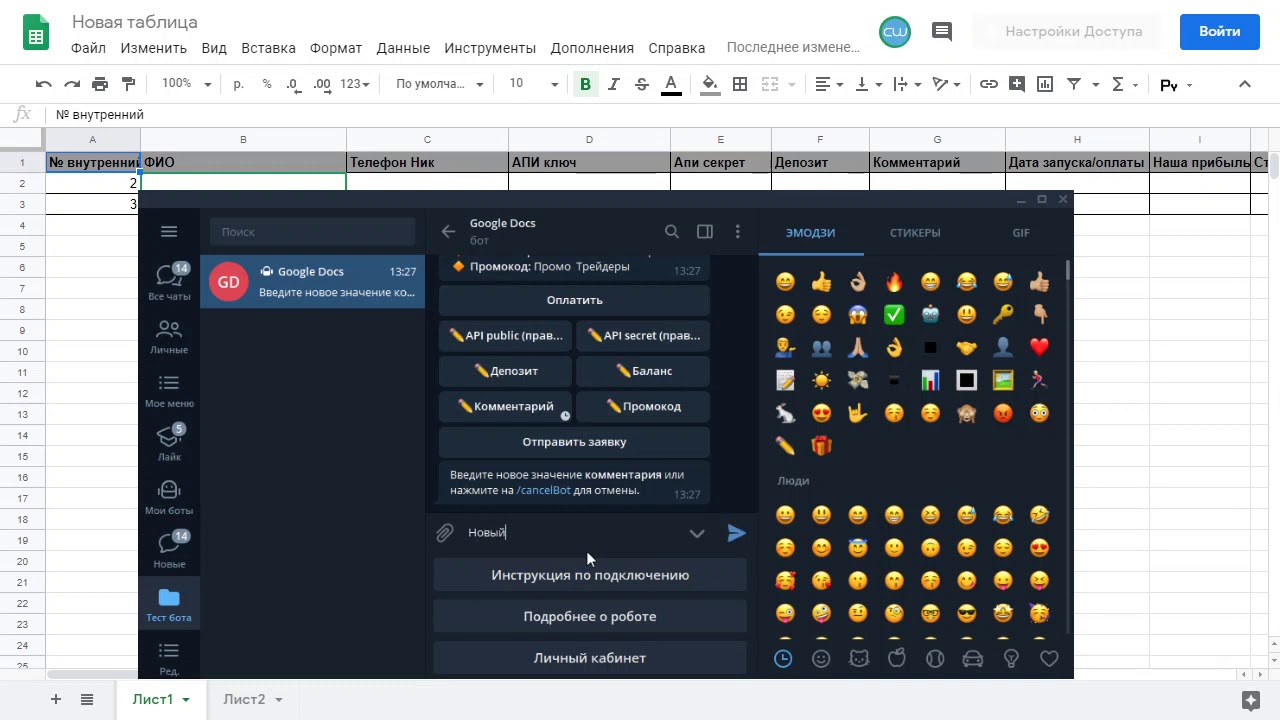Toggle italic formatting

614,84
